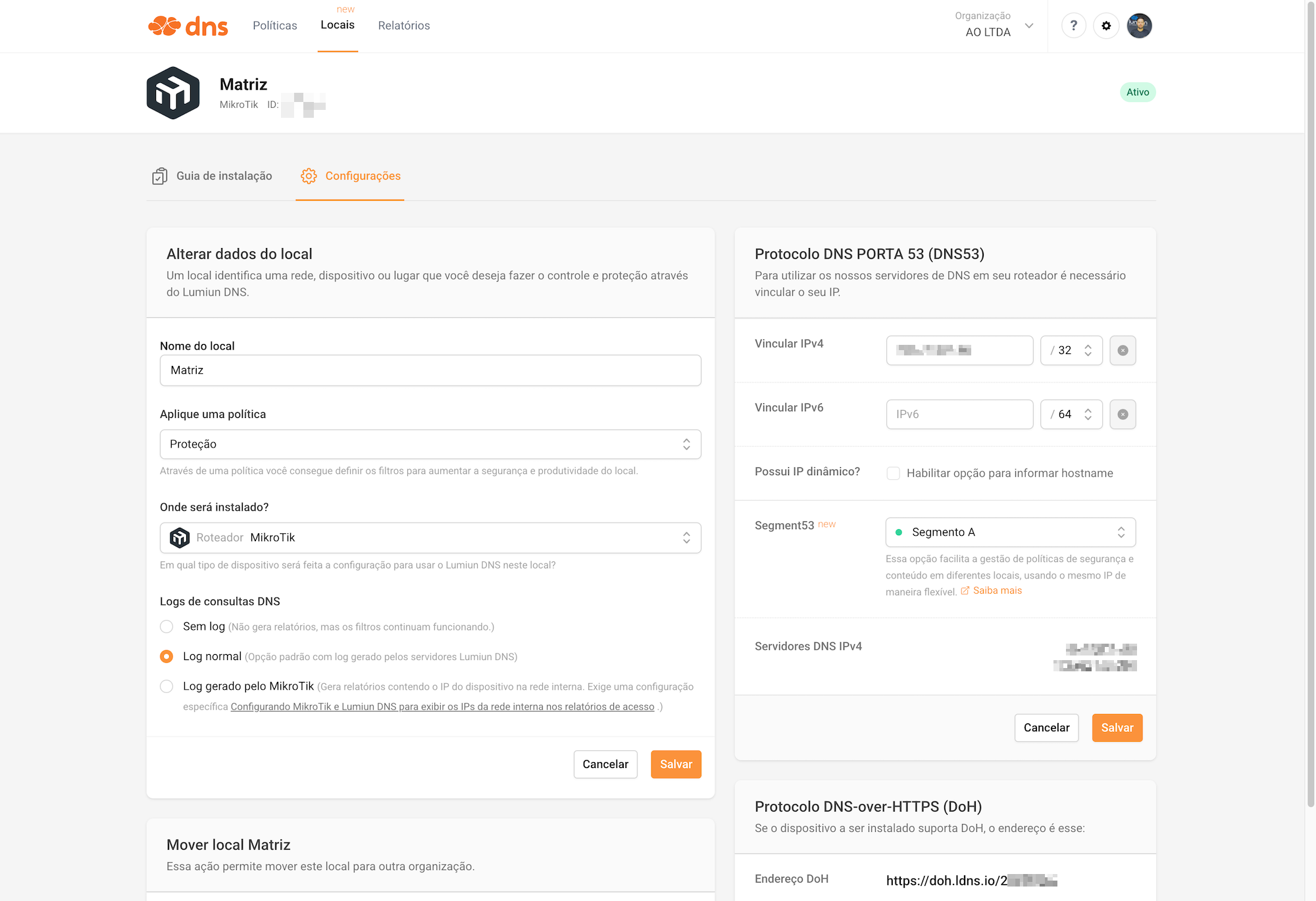Save the DNS53 protocol settings
This screenshot has height=901, width=1316.
[x=1117, y=727]
